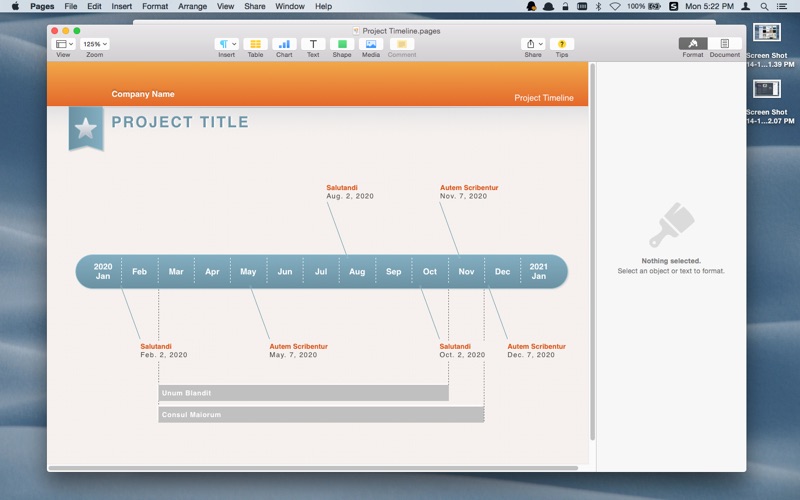
Task: Select the Feb. 2, 2020 date label
Action: pos(164,355)
